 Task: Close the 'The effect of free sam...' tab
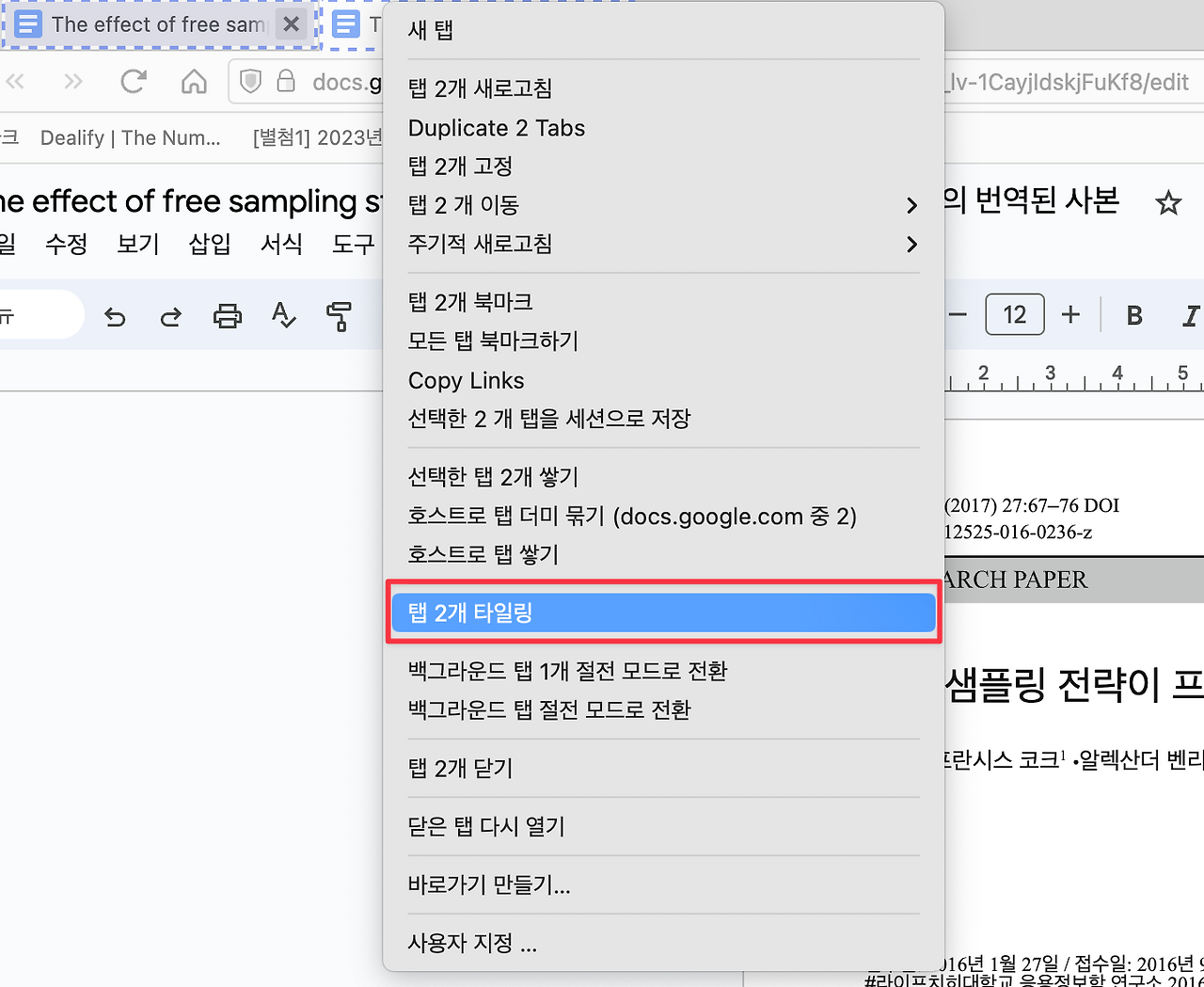pos(291,24)
